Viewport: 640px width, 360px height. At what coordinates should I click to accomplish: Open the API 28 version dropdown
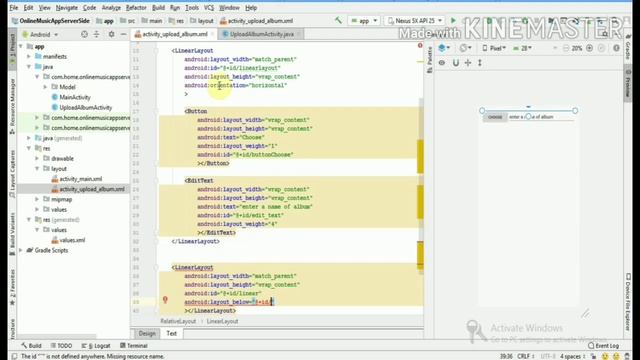[522, 48]
